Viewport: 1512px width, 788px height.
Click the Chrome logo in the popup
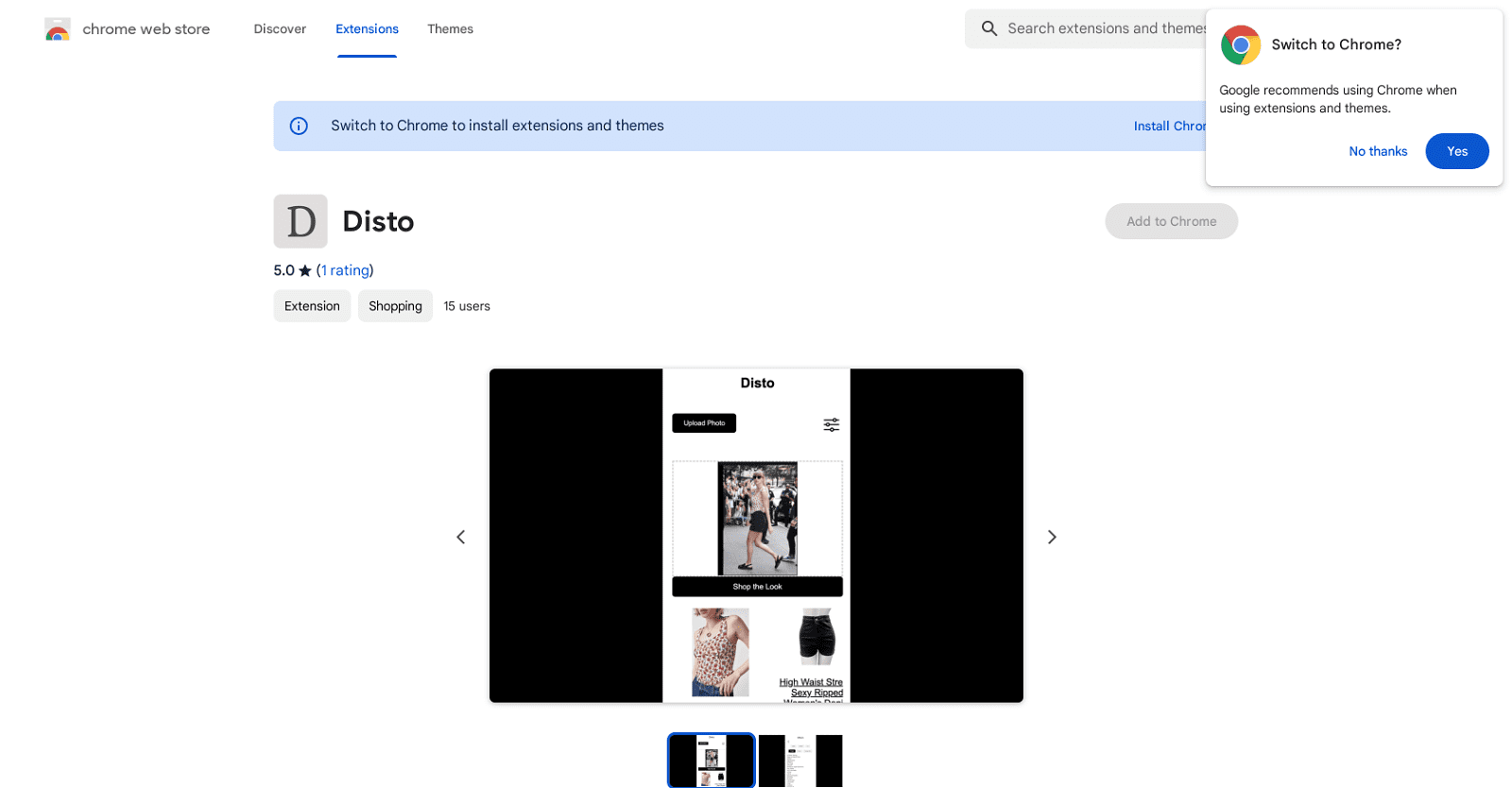[x=1240, y=44]
